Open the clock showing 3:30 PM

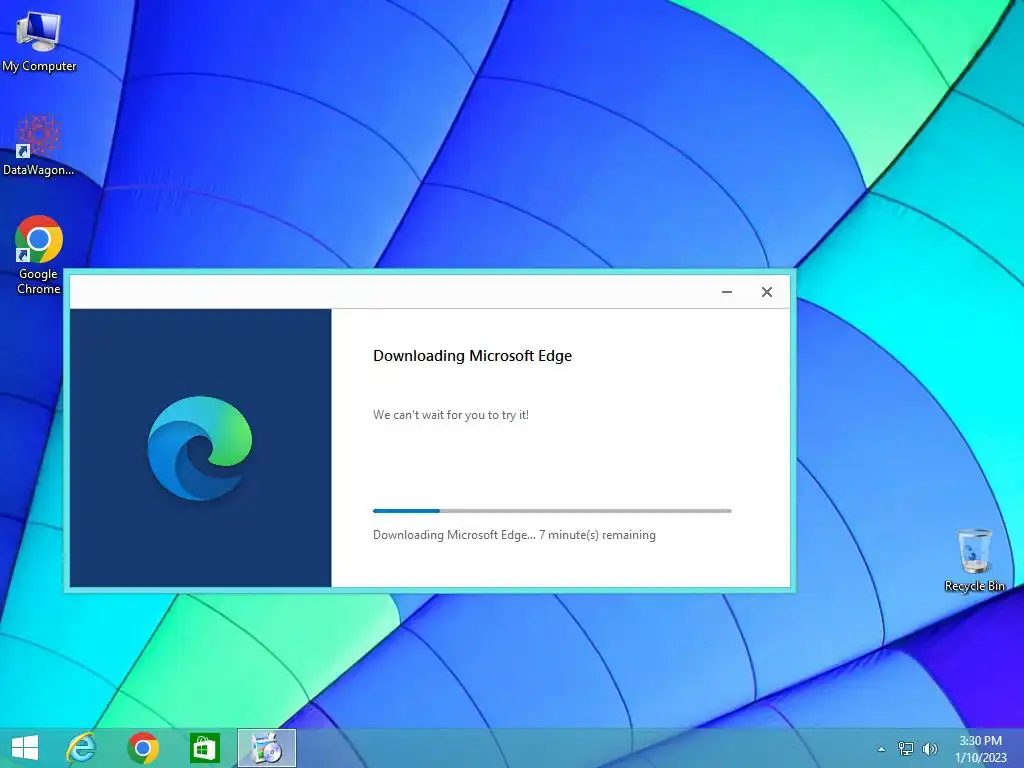click(x=980, y=749)
